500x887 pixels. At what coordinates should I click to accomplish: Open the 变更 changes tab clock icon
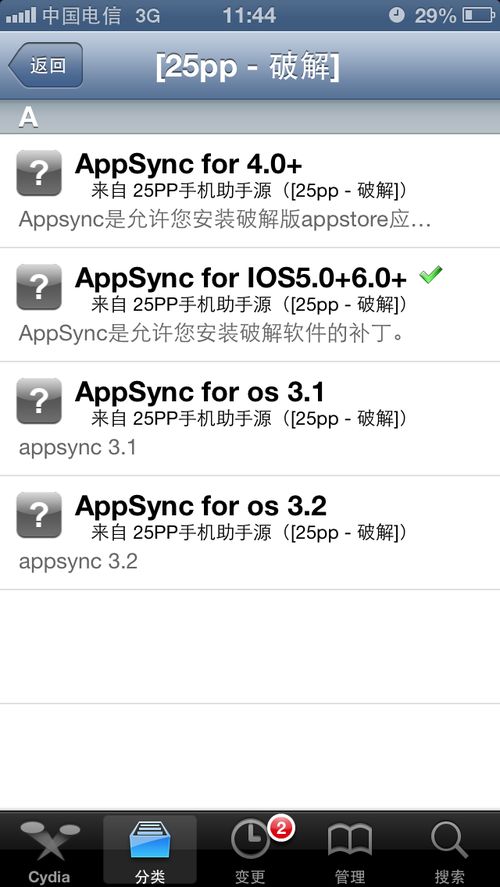pos(249,839)
